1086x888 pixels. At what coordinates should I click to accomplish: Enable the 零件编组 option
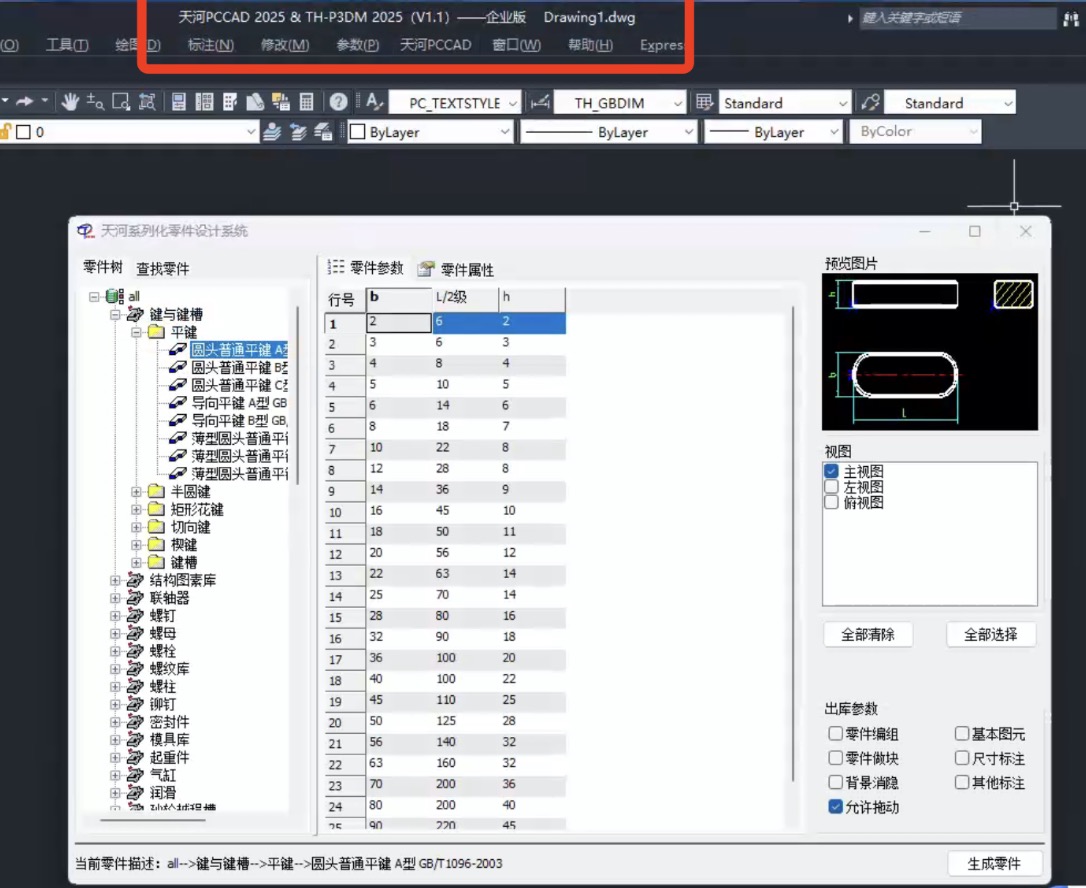pos(835,733)
